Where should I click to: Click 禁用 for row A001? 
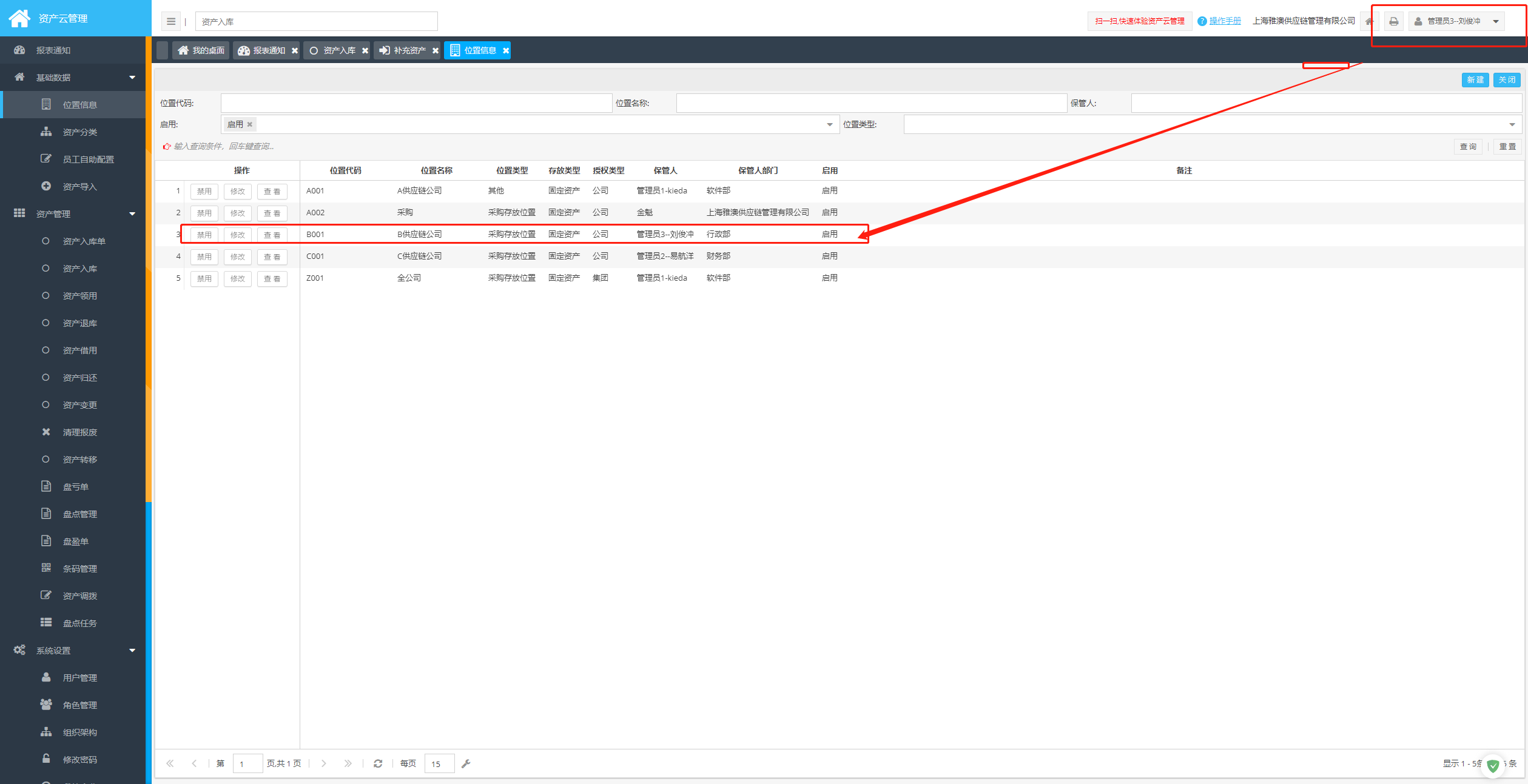point(204,192)
